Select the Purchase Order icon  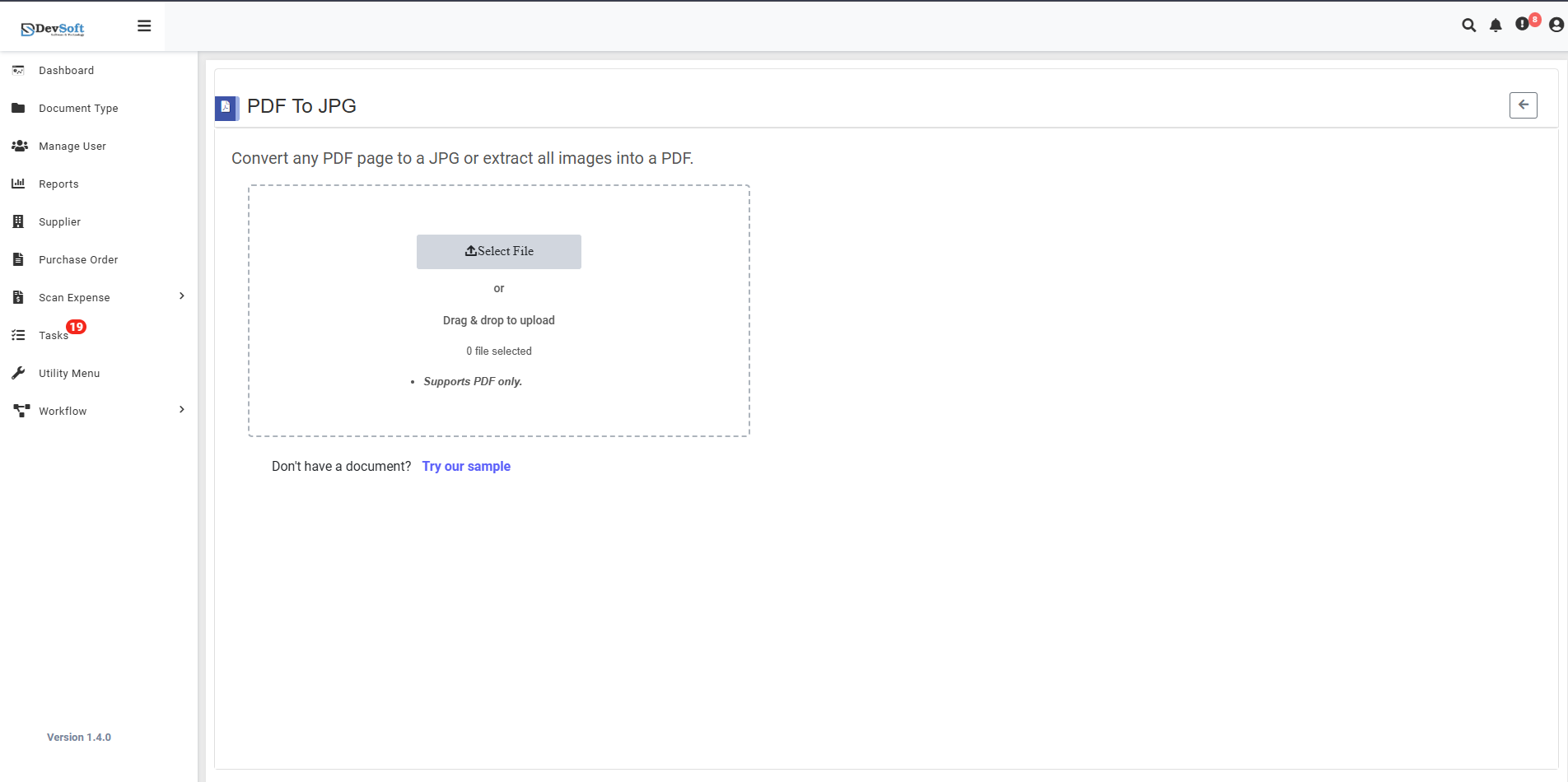(x=18, y=259)
